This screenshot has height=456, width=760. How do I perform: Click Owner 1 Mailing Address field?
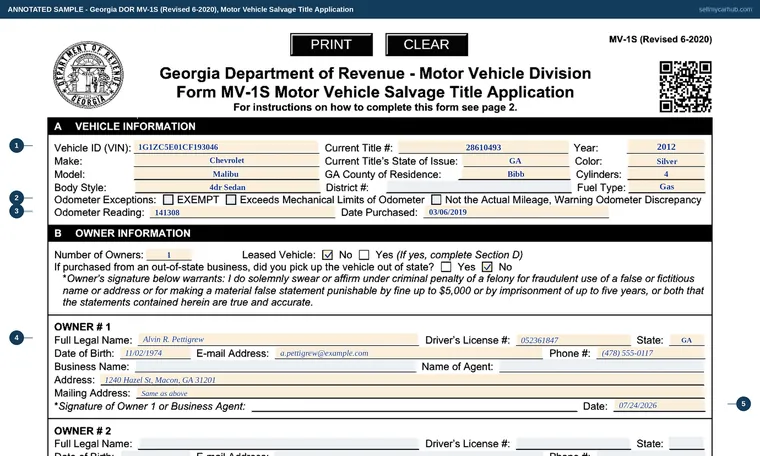tap(420, 393)
